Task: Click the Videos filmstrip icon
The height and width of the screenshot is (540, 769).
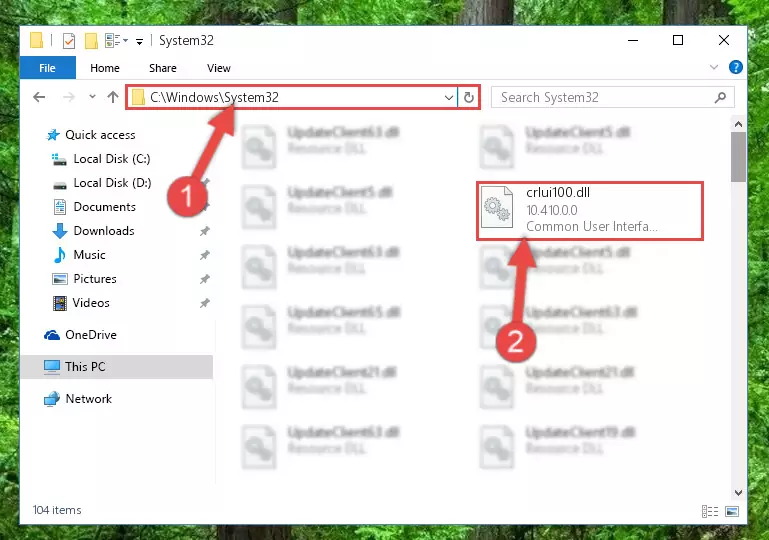Action: click(x=60, y=303)
